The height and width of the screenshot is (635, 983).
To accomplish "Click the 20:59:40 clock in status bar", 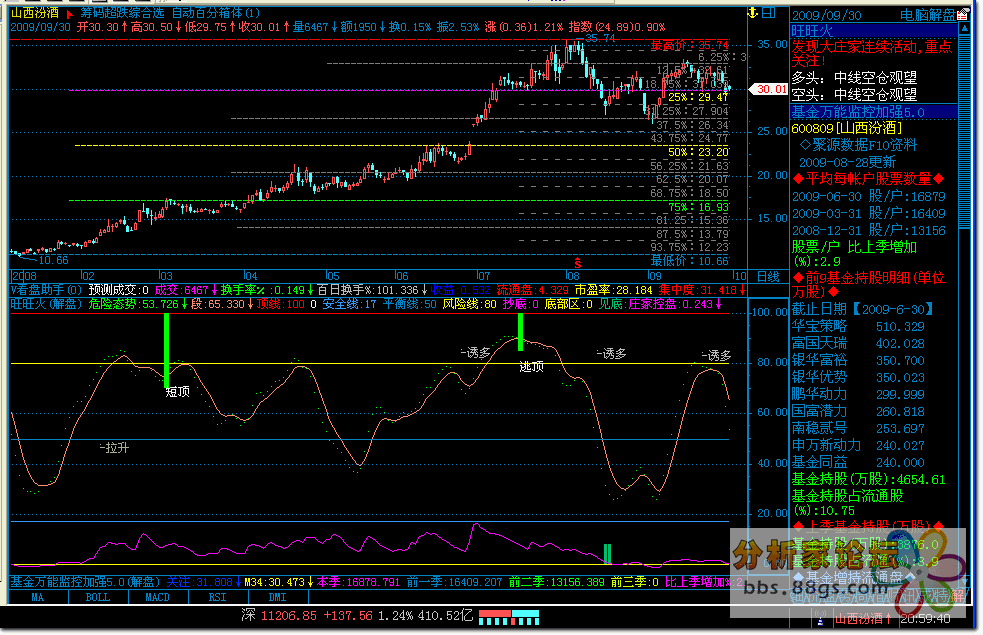I will pos(925,619).
